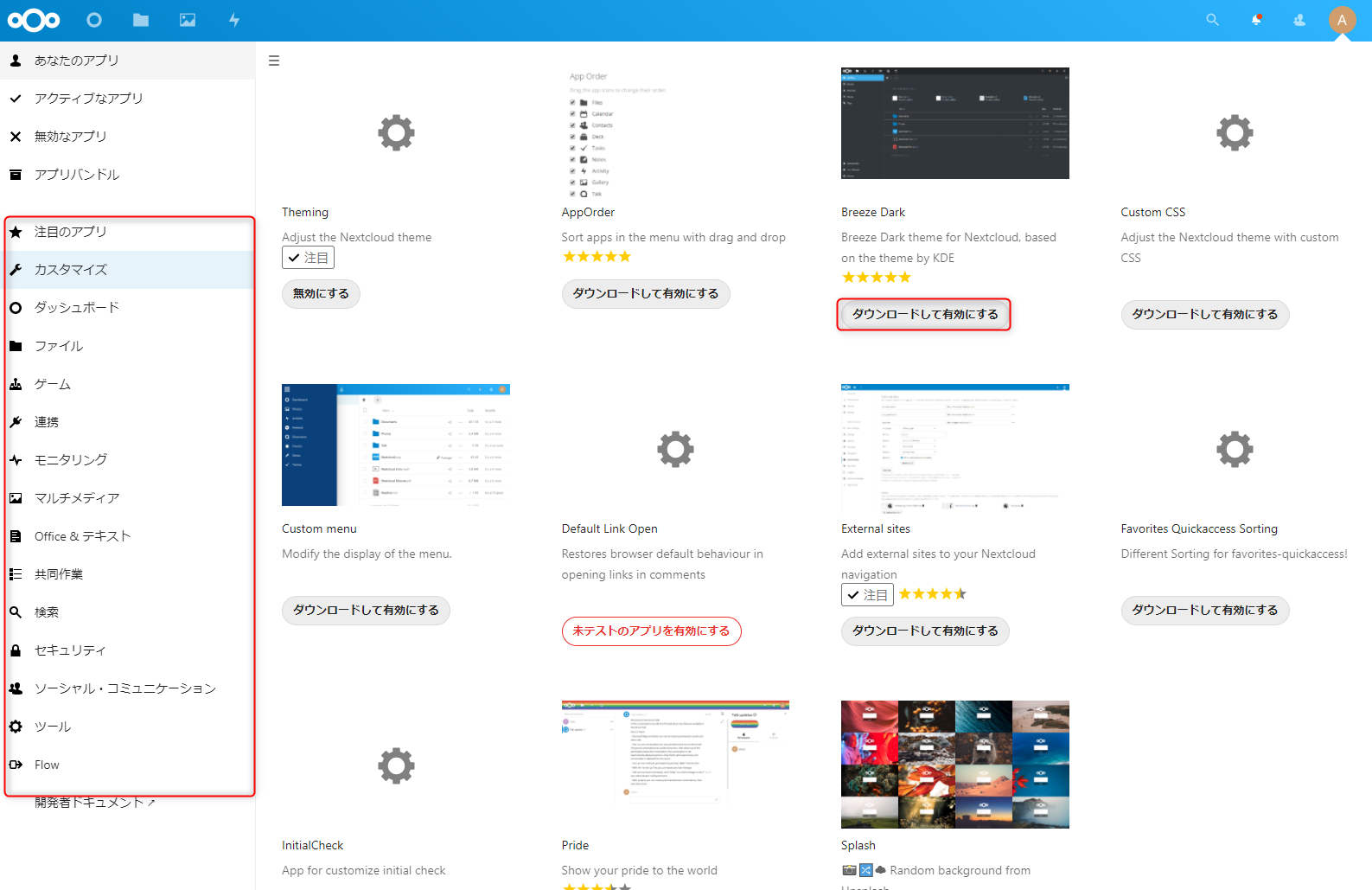Open the 開発者ドキュメント link
The width and height of the screenshot is (1372, 890).
coord(95,803)
